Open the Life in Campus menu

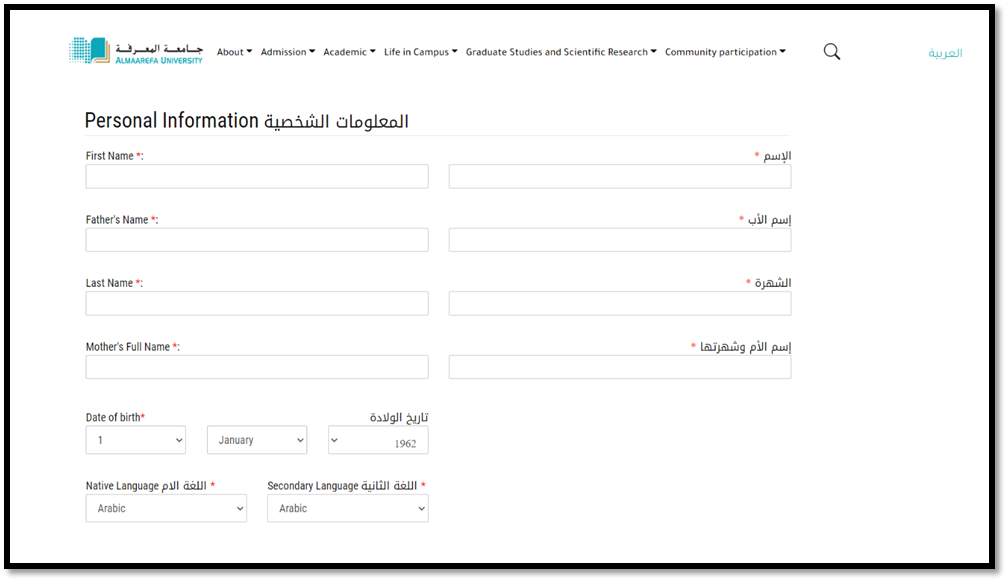[420, 52]
